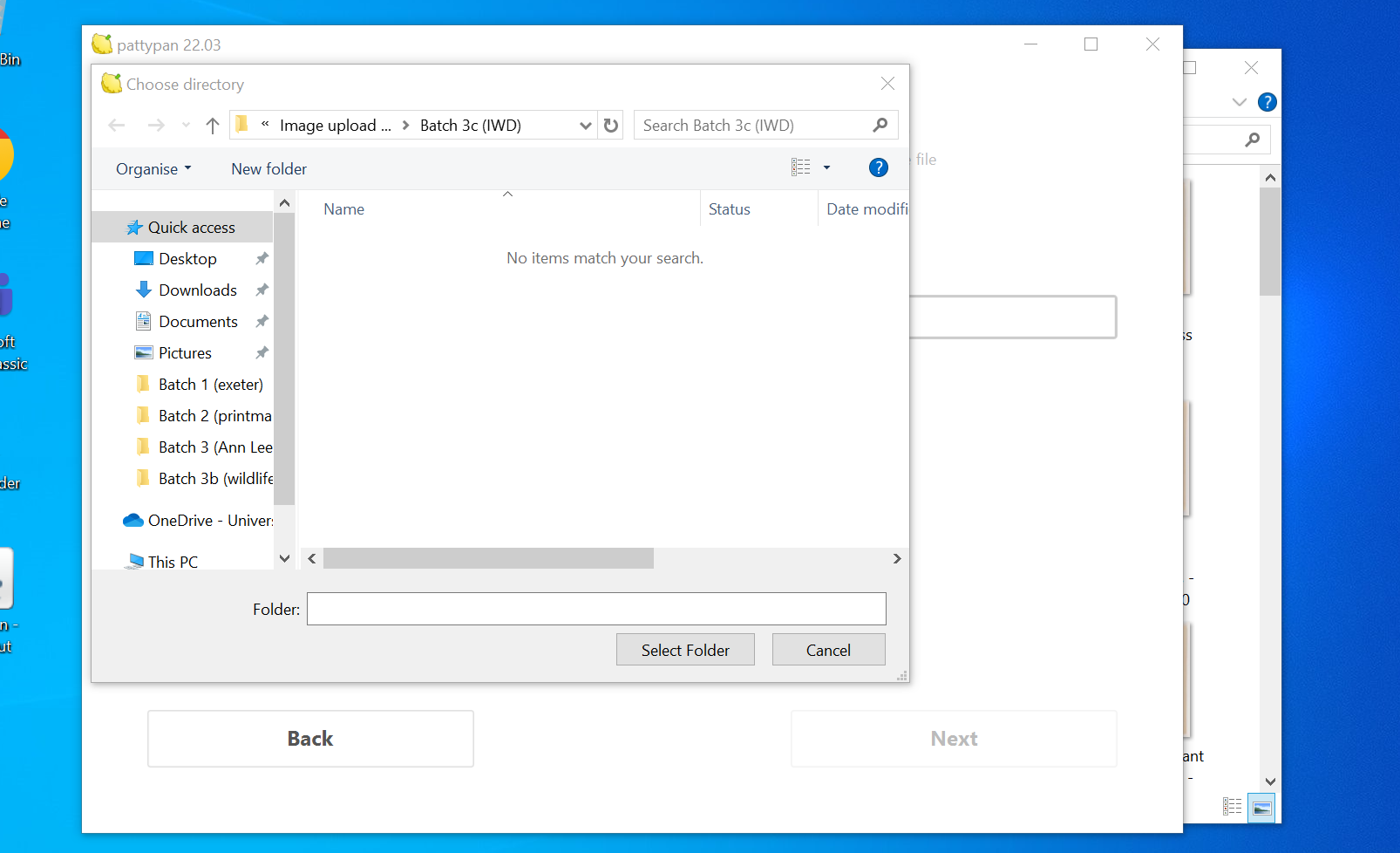Switch background Explorer to details view
1400x853 pixels.
point(1233,807)
